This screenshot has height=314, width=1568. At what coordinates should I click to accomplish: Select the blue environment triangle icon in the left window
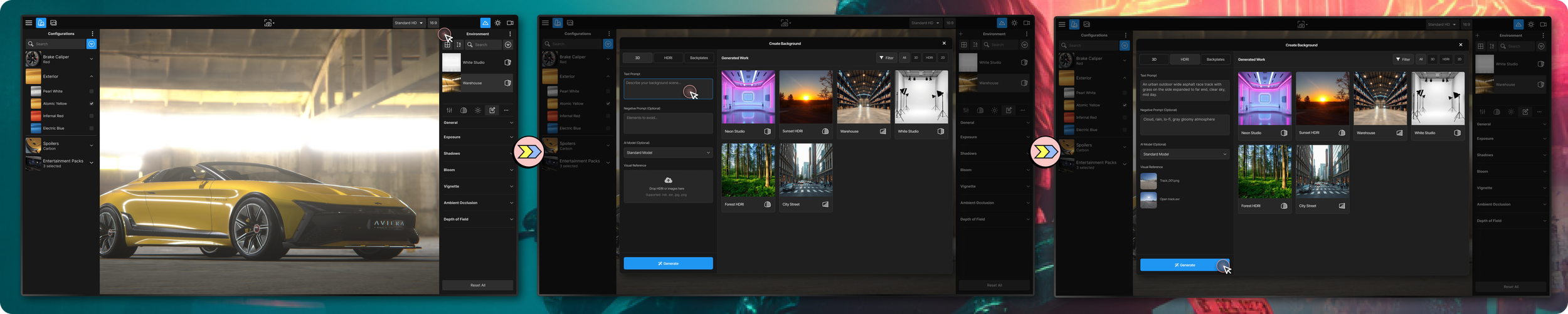[485, 23]
